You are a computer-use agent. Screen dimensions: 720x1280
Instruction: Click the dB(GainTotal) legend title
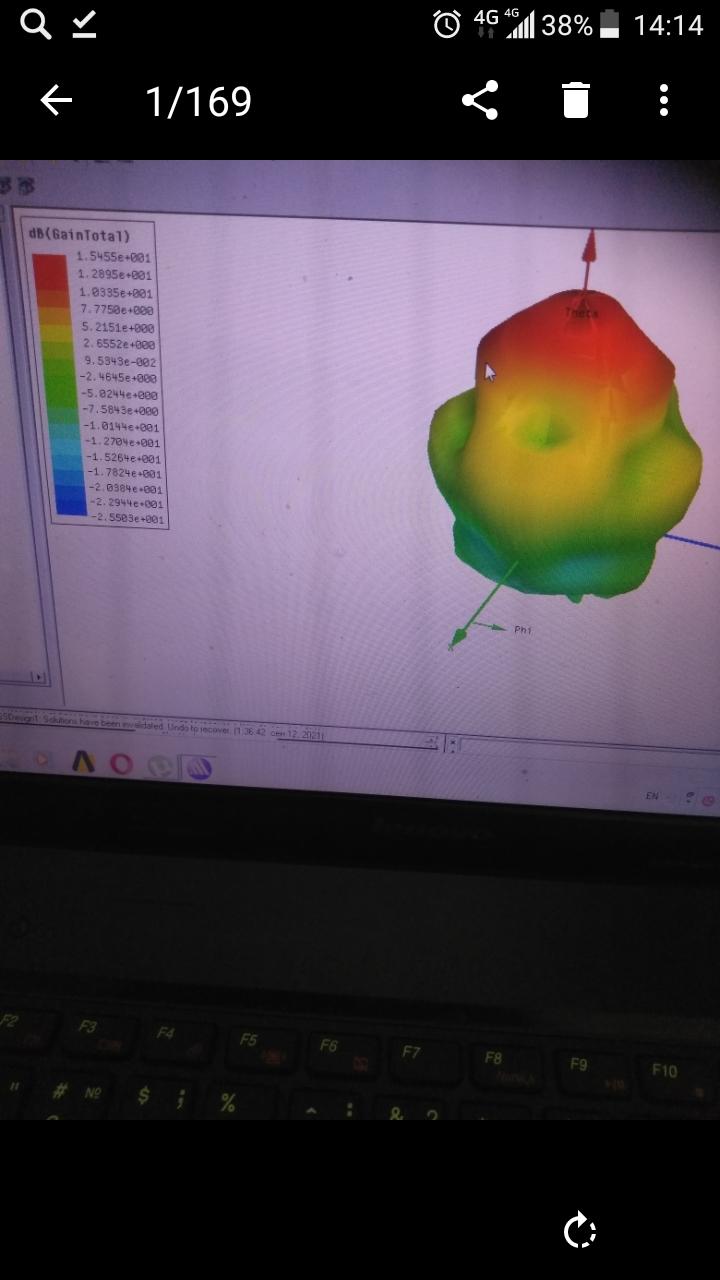(x=80, y=235)
